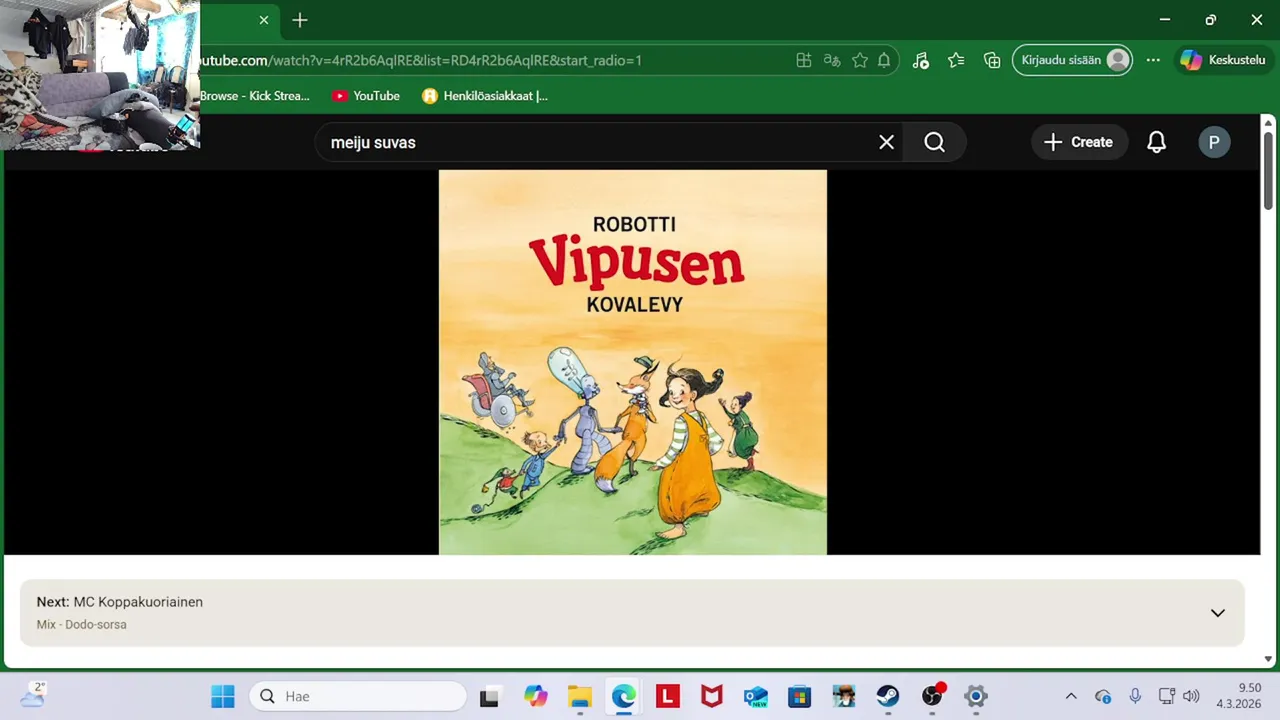Open the network status tray icon
Screen dimensions: 1280x720
pyautogui.click(x=1166, y=696)
